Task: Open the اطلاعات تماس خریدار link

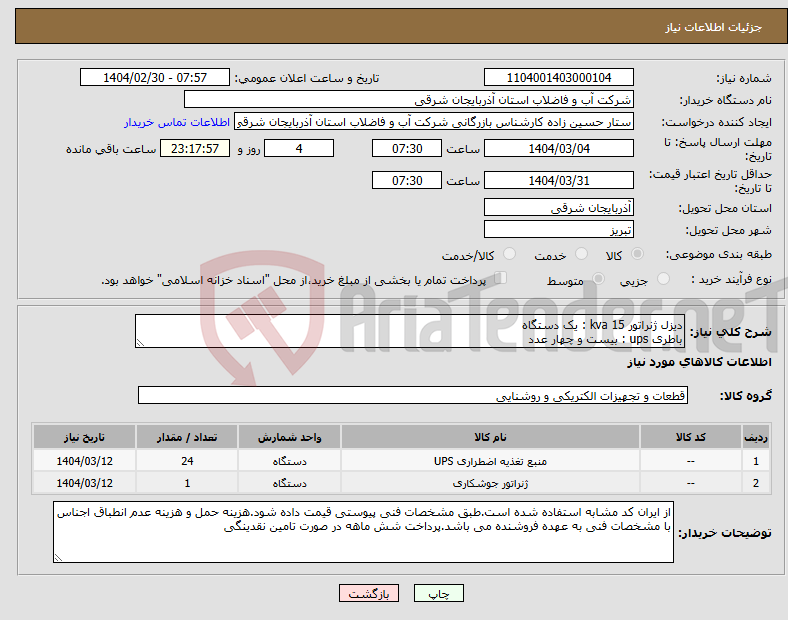Action: coord(177,122)
